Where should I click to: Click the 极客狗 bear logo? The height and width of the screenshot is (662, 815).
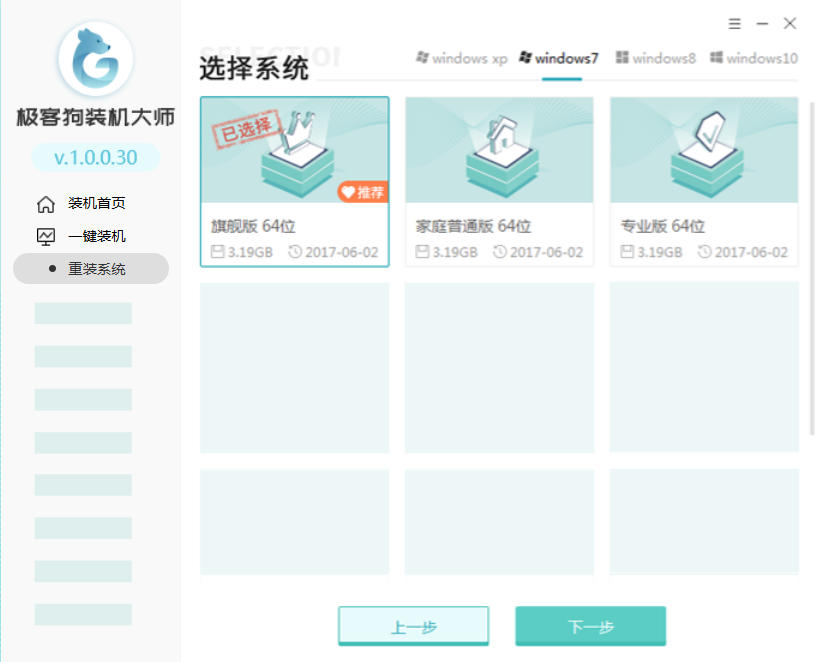point(96,59)
